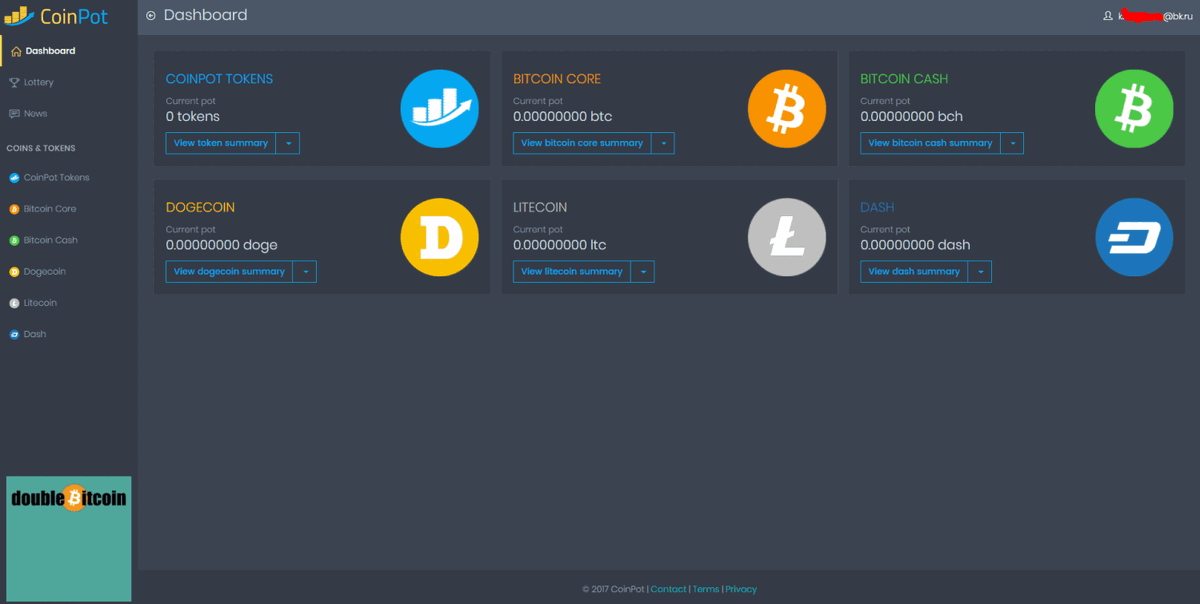Expand dropdown arrow next to View litecoin summary
Screen dimensions: 1200x604
(x=643, y=271)
